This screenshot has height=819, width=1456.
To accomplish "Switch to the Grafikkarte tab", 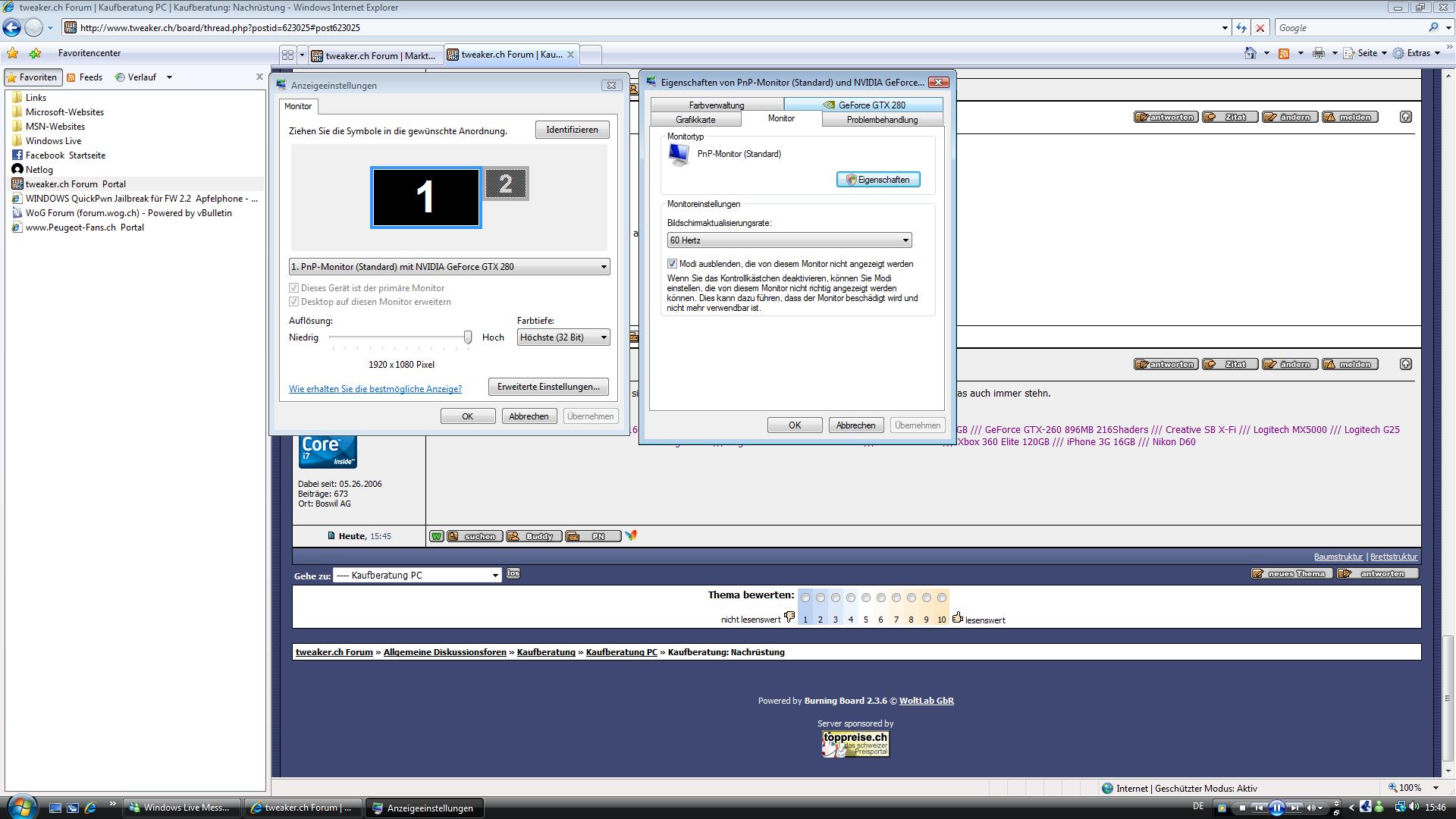I will [x=695, y=120].
